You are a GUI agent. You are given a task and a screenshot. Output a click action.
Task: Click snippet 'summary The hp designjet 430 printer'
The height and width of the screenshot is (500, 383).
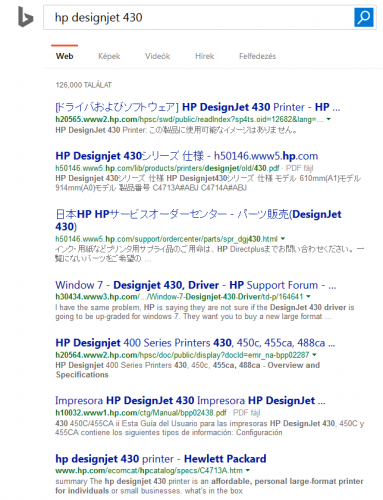(209, 486)
